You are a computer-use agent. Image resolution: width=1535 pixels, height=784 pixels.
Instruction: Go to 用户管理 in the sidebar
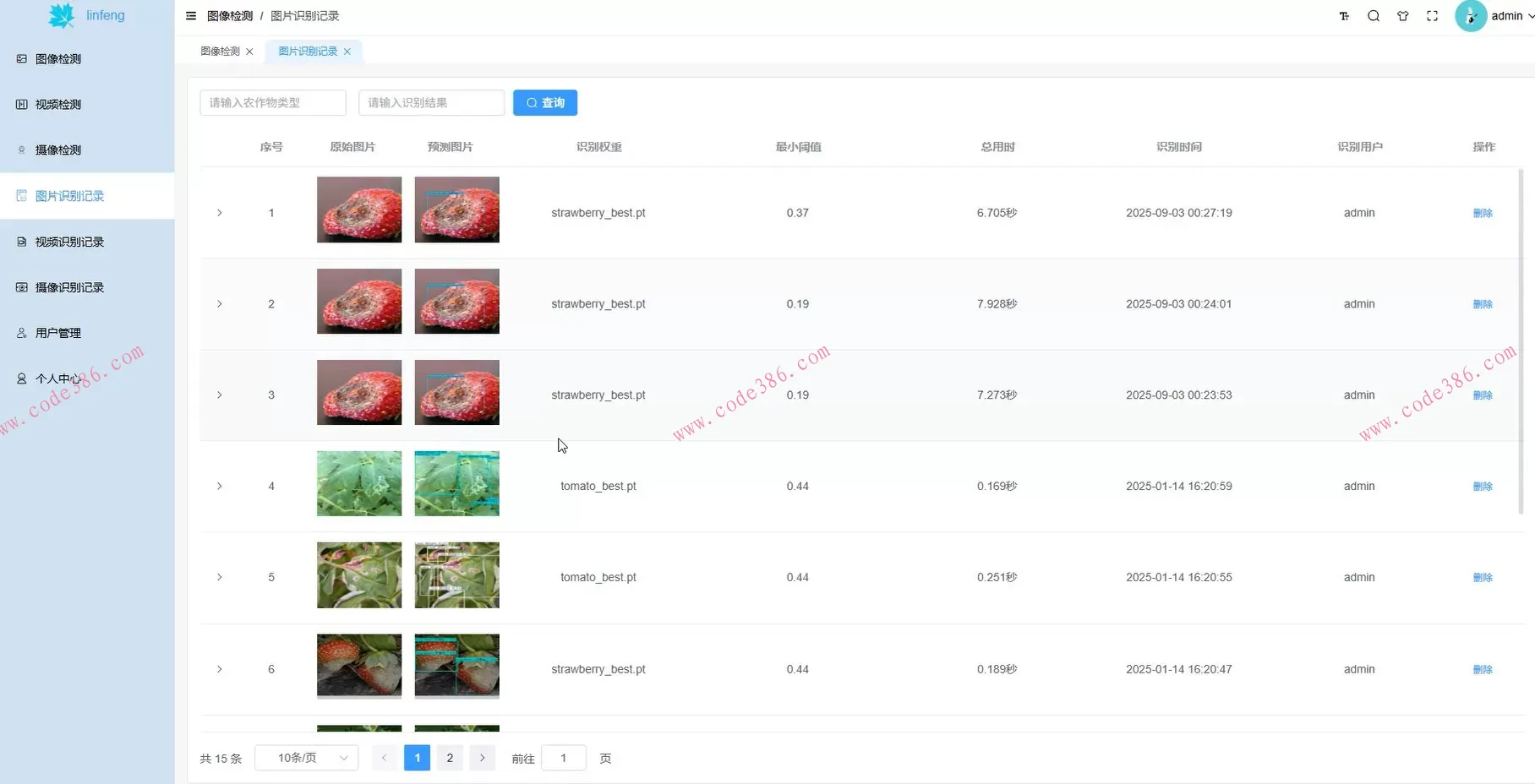tap(58, 333)
